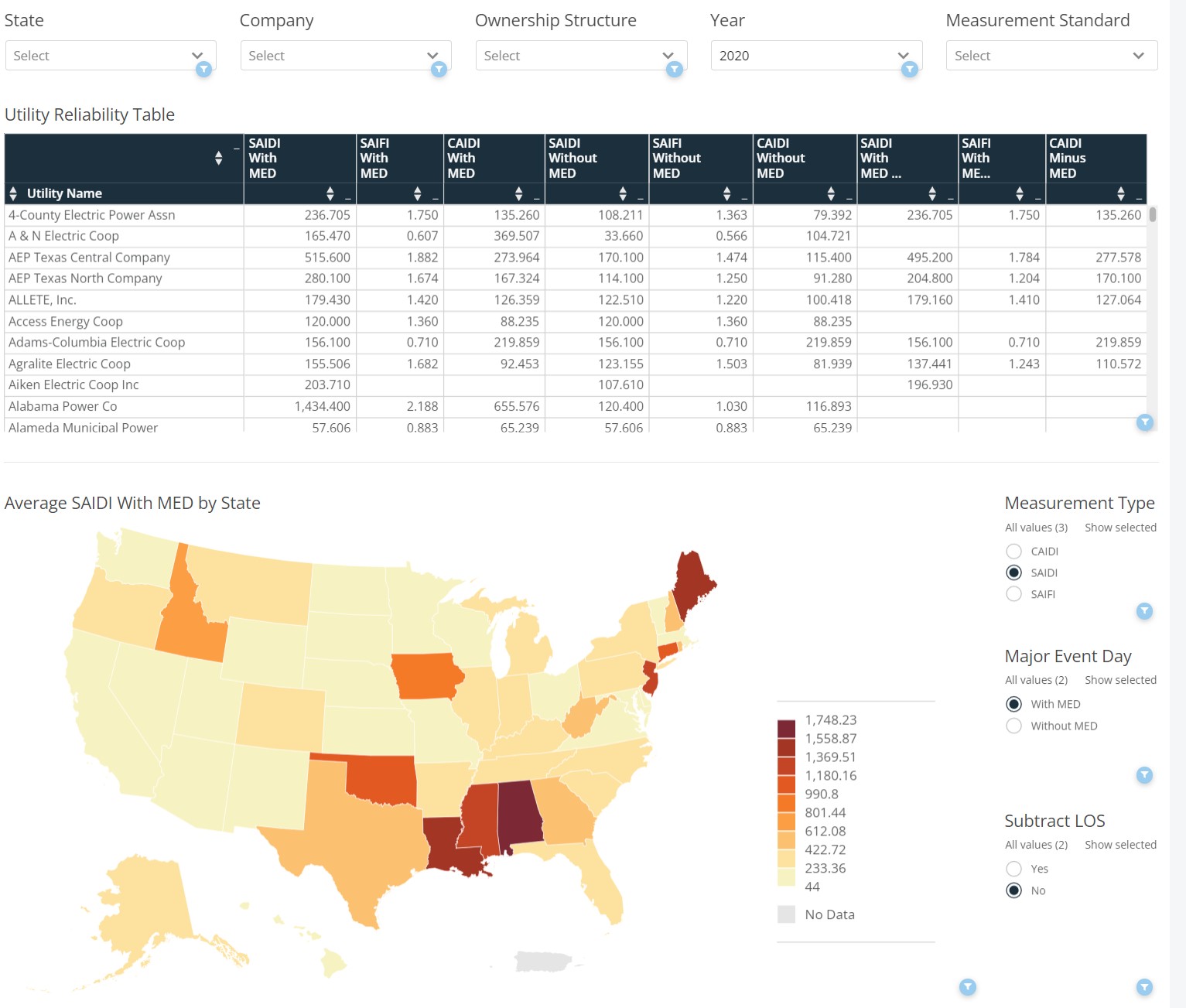Viewport: 1186px width, 1008px height.
Task: Select the CAIDI measurement type
Action: tap(1013, 551)
